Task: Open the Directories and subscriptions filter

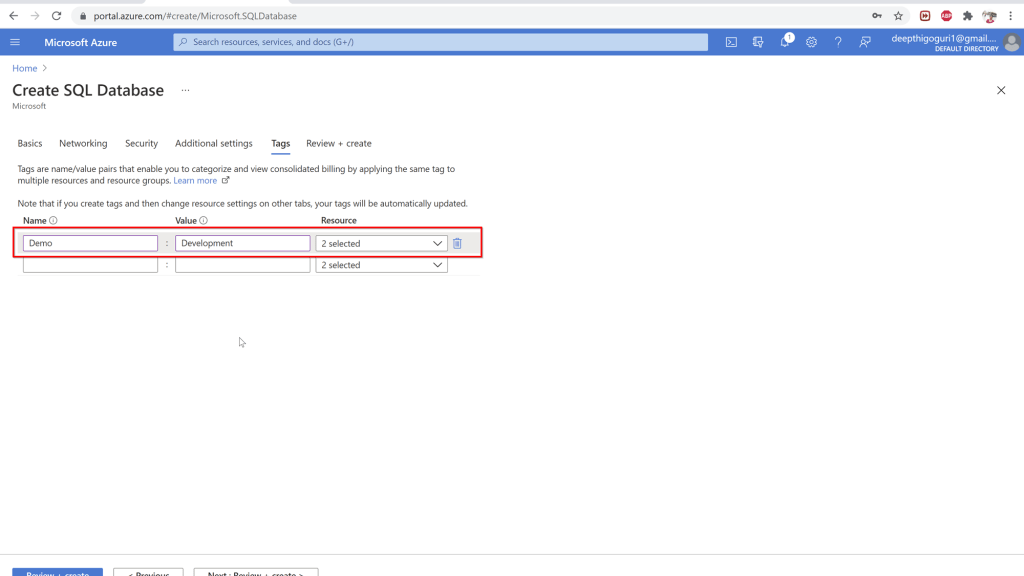Action: pos(758,42)
